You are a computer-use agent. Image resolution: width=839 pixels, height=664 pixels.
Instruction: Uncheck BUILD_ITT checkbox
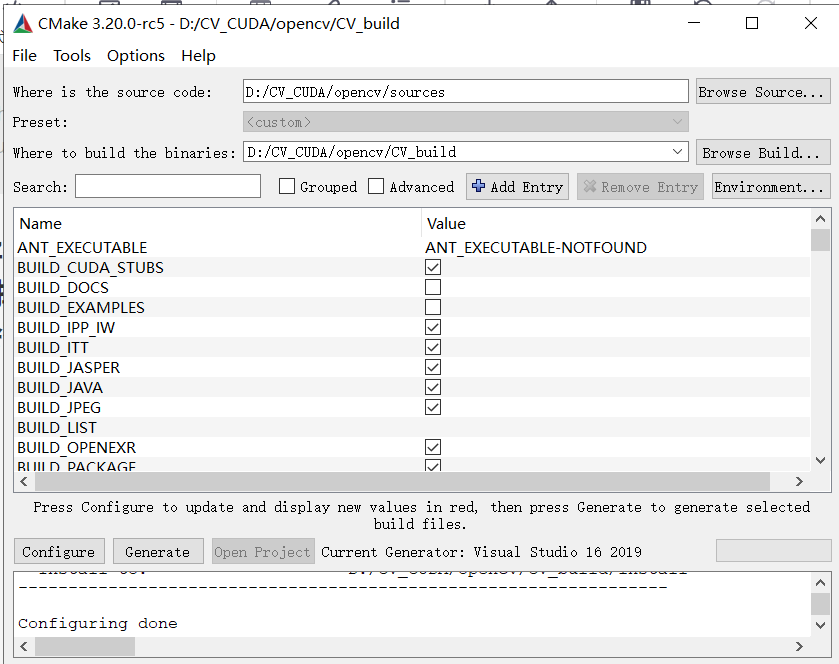click(x=433, y=347)
